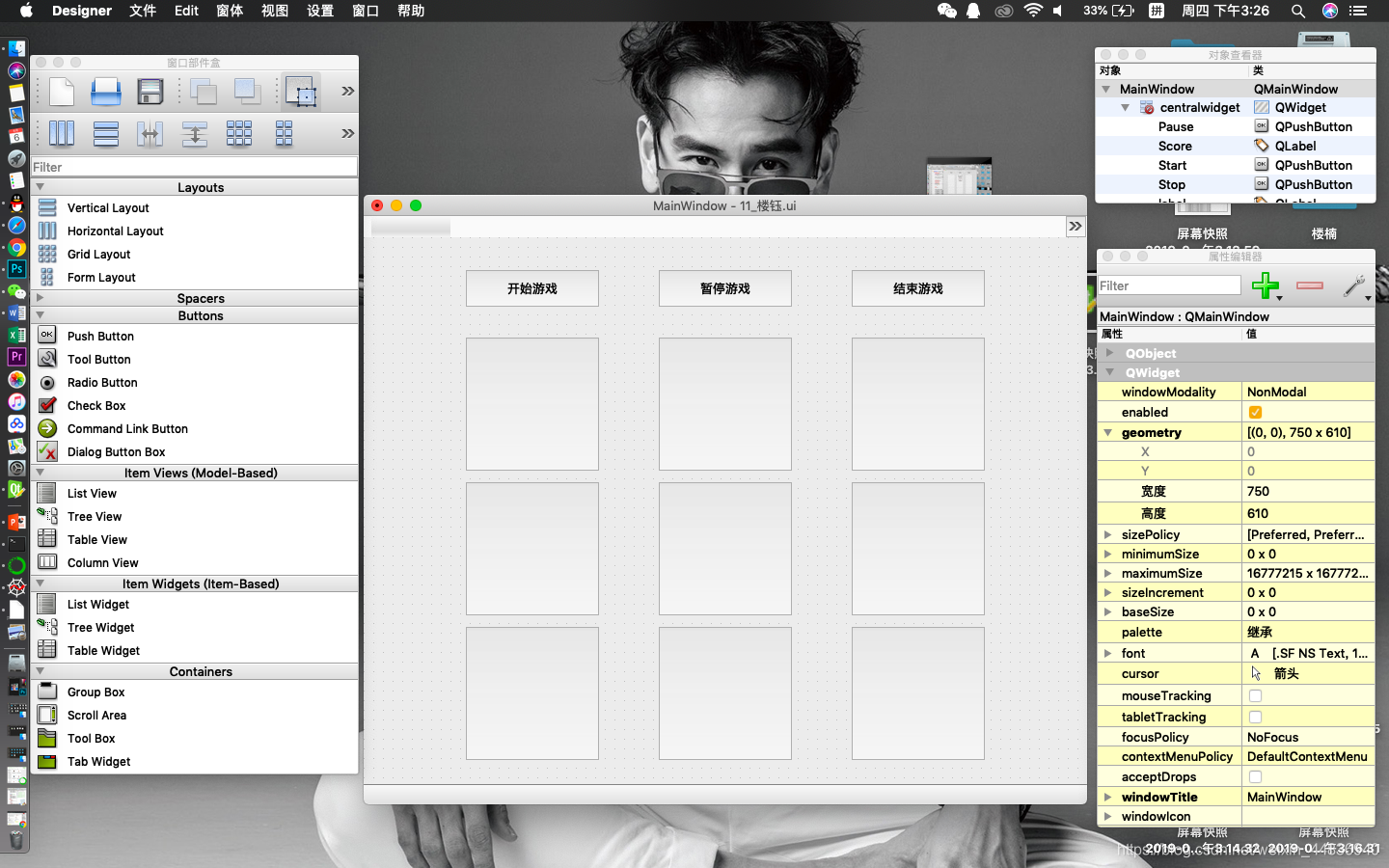1389x868 pixels.
Task: Open WeChat icon in menu bar
Action: 946,11
